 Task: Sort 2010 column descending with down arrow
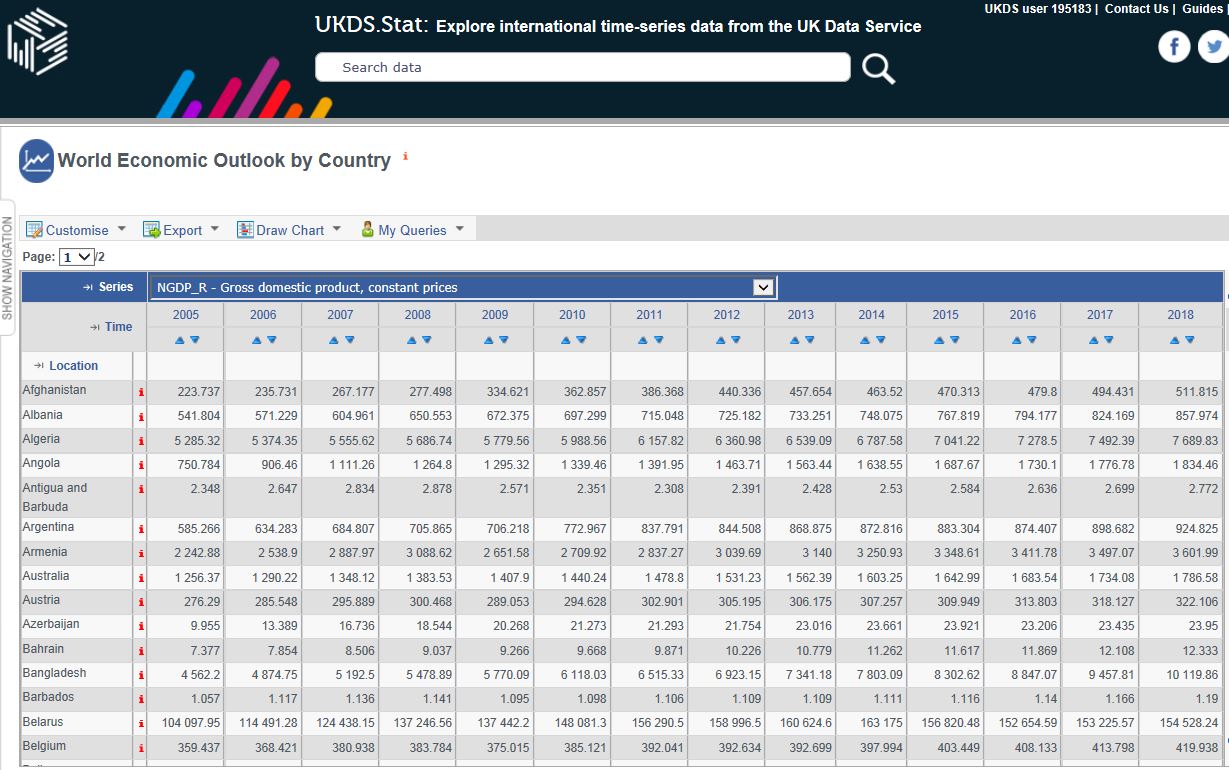click(x=580, y=340)
